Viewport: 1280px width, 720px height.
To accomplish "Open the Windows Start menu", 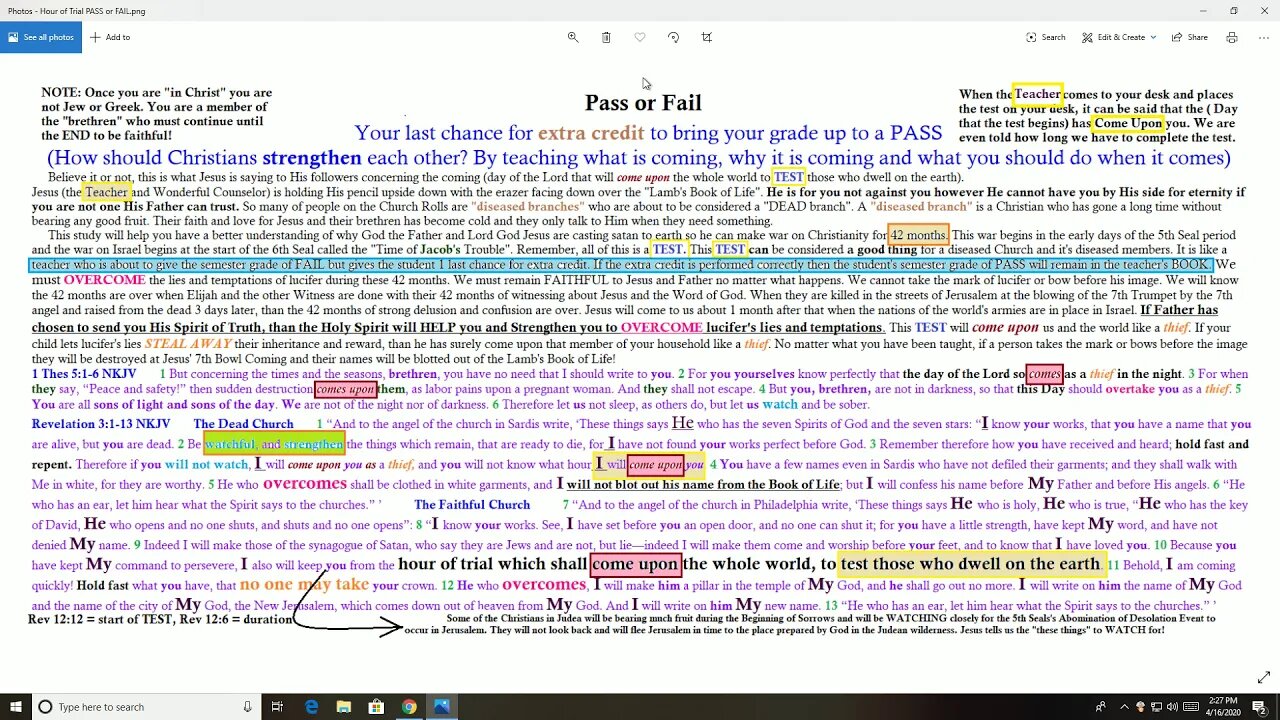I will coord(15,707).
